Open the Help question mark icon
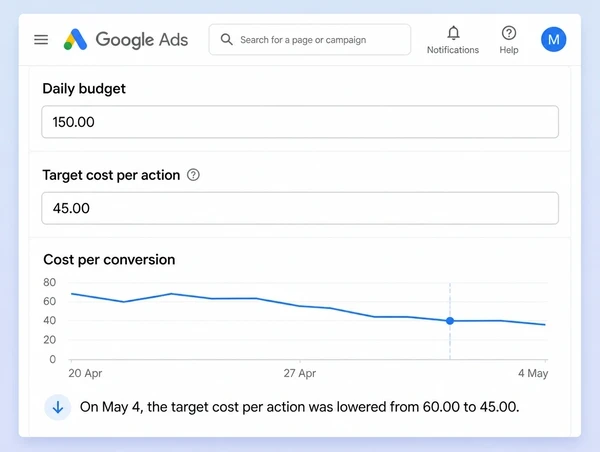This screenshot has width=600, height=452. pyautogui.click(x=509, y=33)
